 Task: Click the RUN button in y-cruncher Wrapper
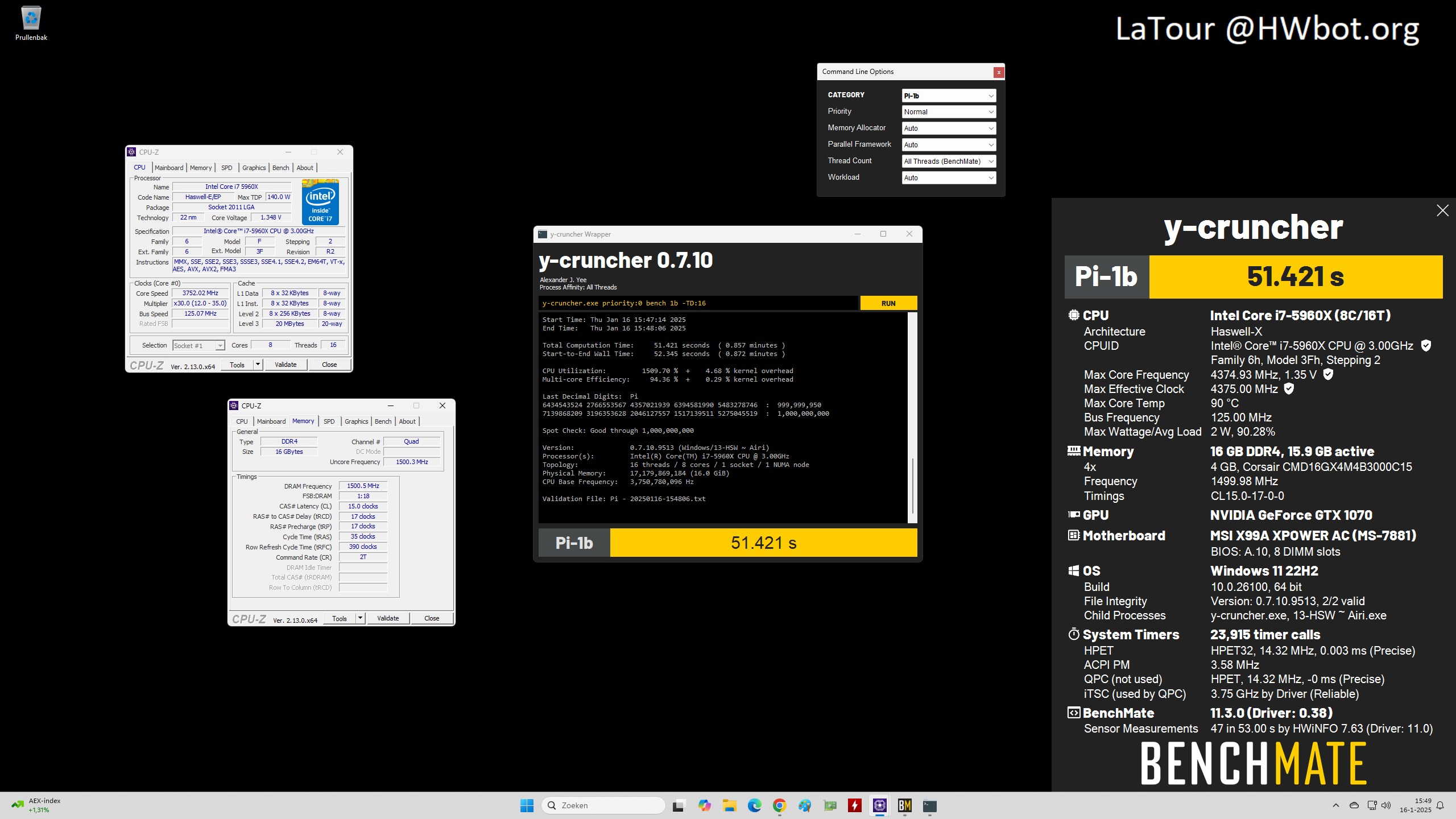[x=888, y=303]
